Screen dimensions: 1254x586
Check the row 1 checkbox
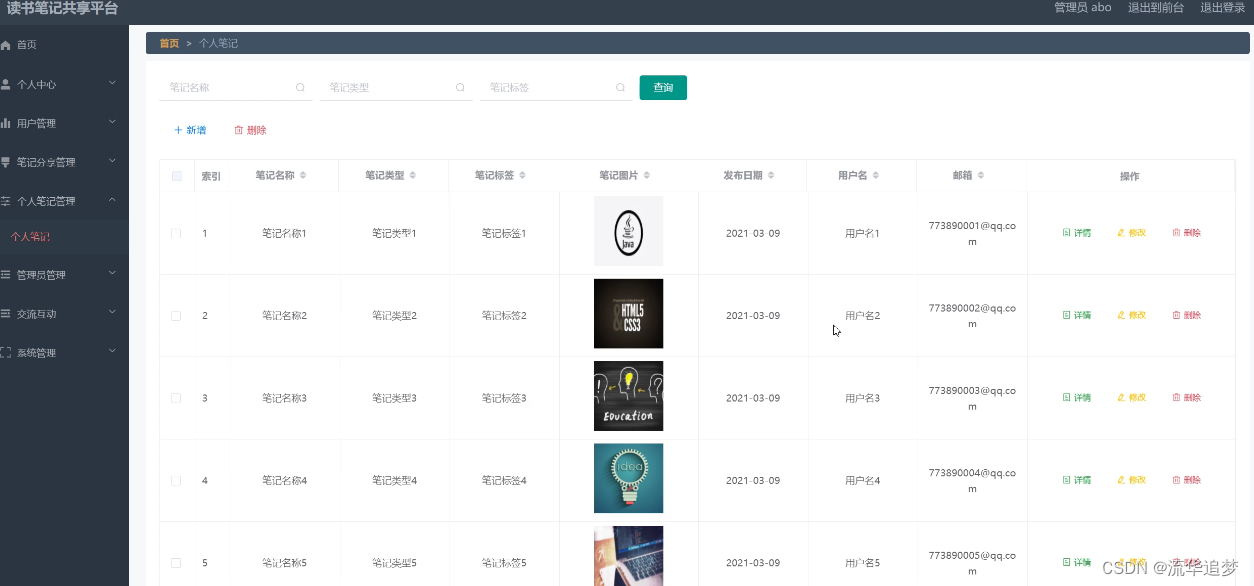(x=176, y=233)
